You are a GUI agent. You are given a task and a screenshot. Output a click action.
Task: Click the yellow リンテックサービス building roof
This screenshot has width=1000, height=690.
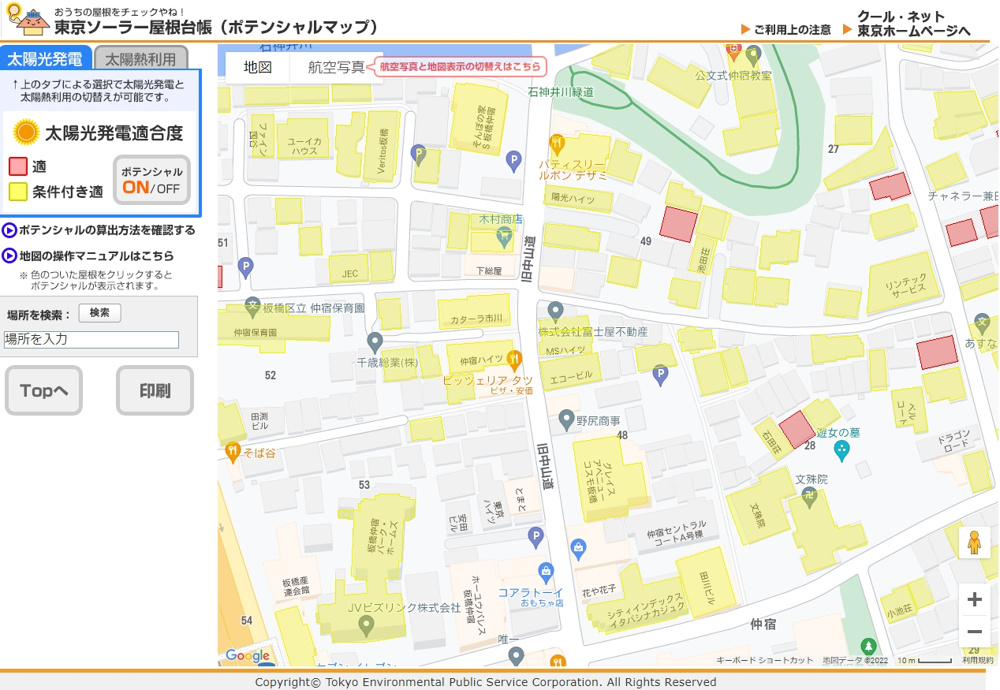click(906, 284)
